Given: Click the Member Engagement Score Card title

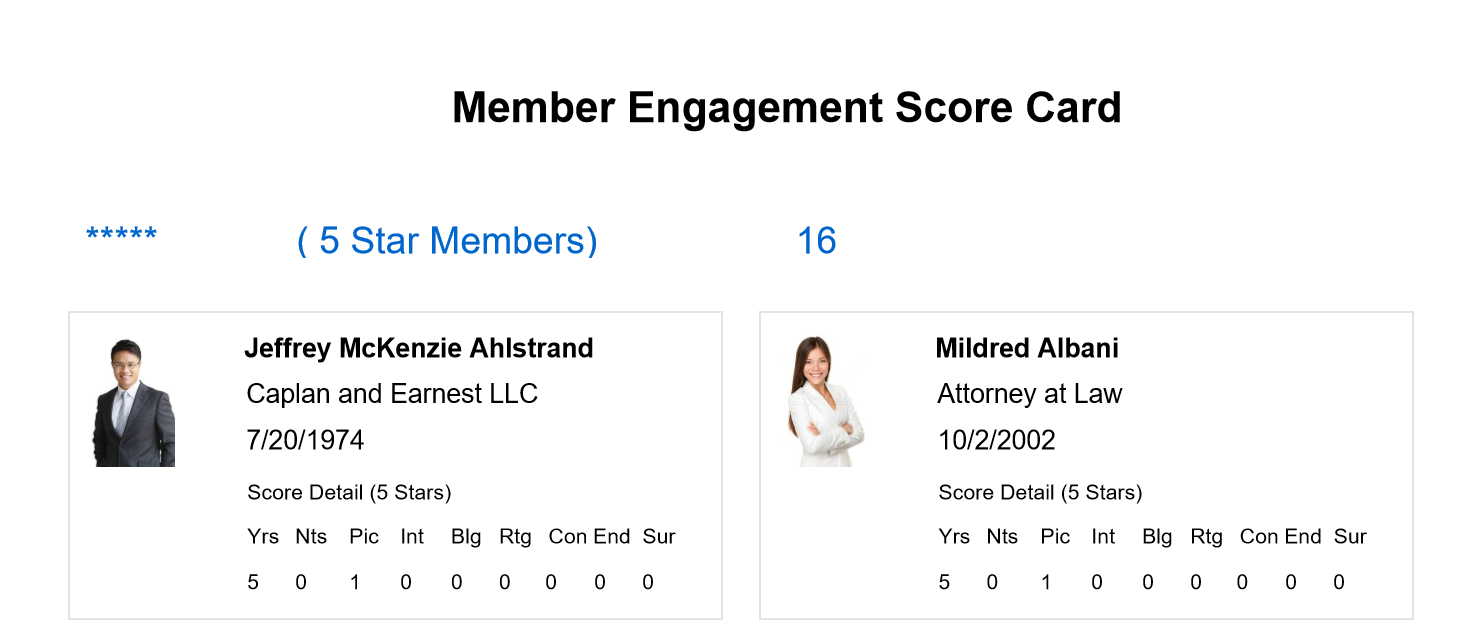Looking at the screenshot, I should tap(787, 107).
